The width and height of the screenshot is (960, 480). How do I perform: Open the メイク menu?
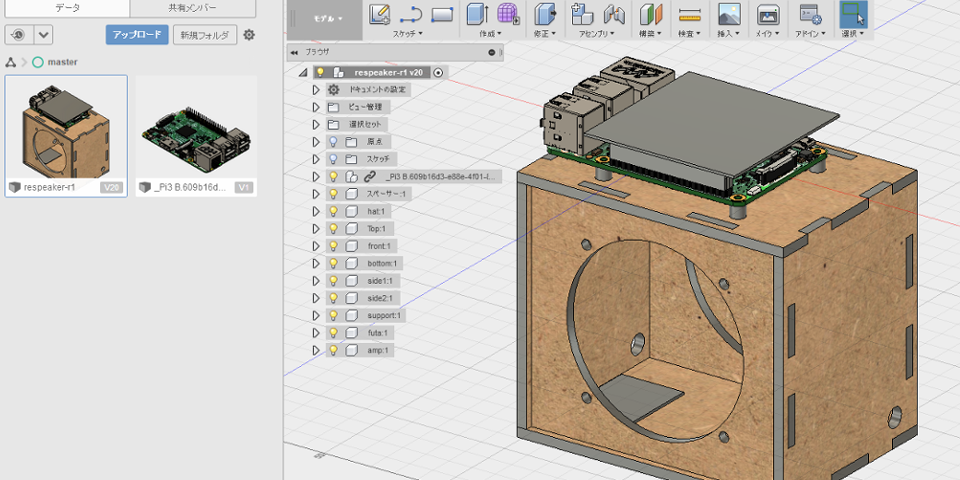coord(767,34)
